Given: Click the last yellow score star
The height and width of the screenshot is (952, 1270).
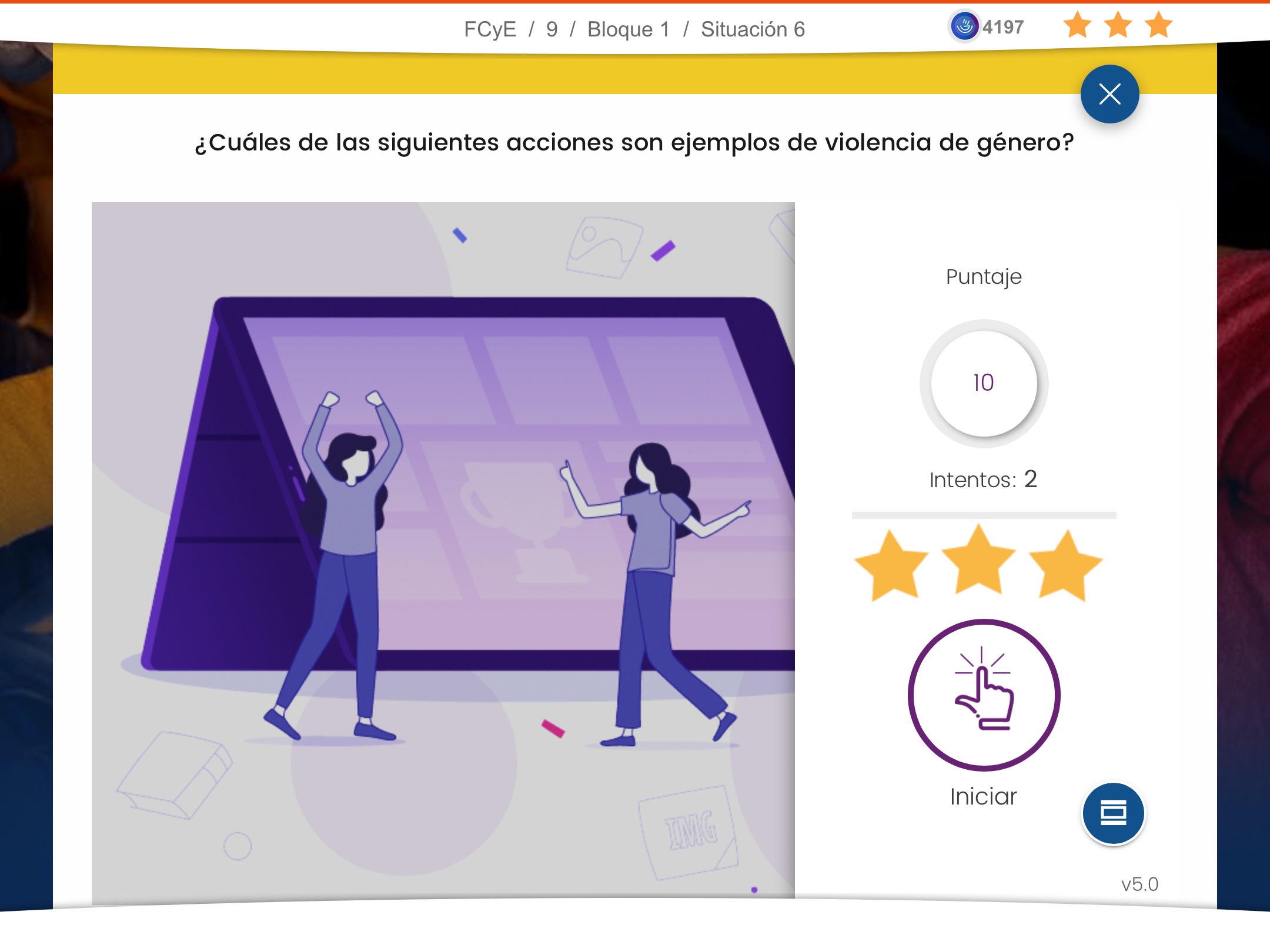Looking at the screenshot, I should coord(1065,565).
